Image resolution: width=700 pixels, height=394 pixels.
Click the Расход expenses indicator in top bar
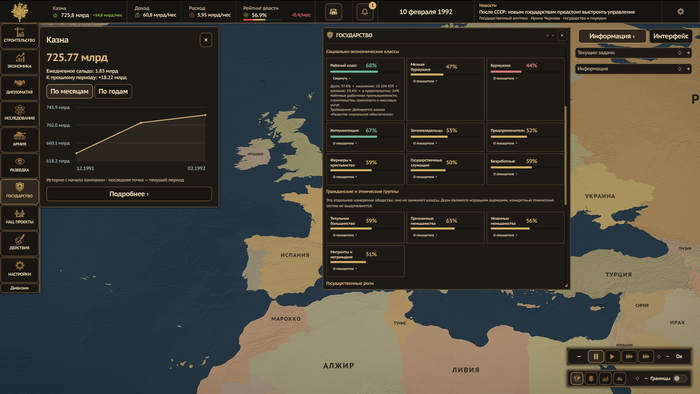pos(210,12)
